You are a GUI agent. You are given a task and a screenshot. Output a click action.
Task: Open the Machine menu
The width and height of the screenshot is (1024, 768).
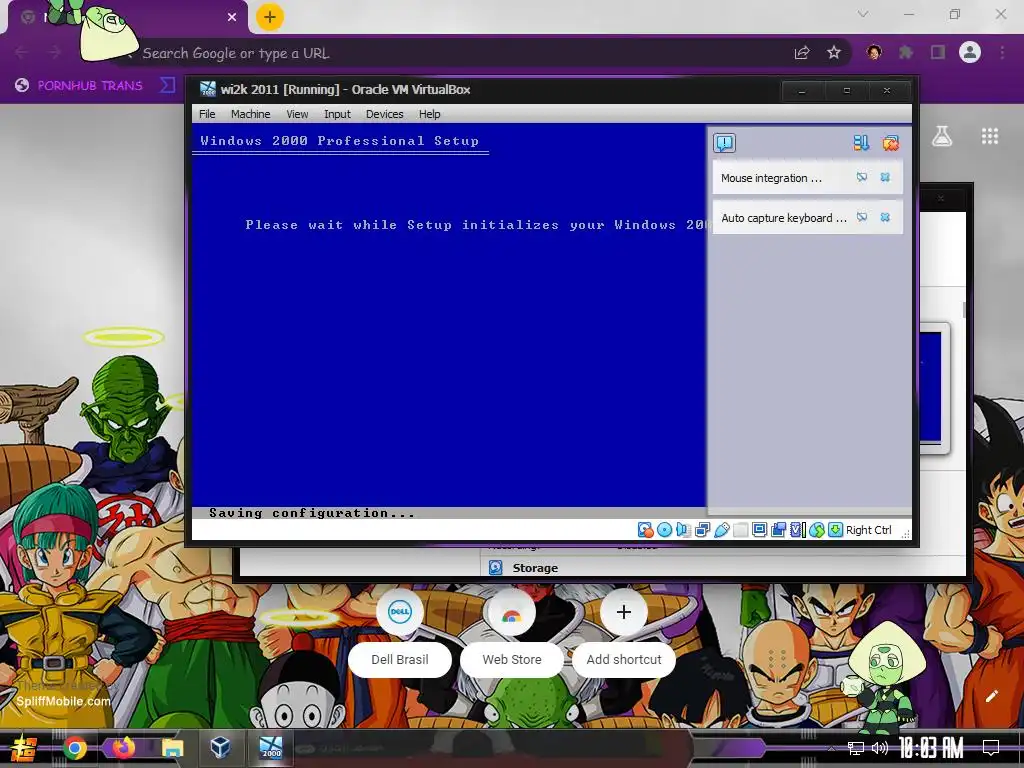point(250,114)
